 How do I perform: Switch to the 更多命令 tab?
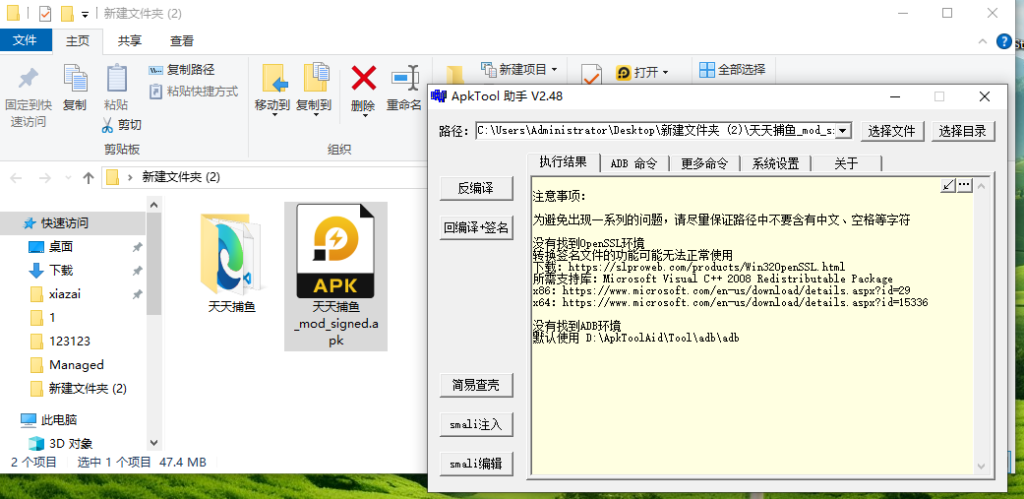click(704, 163)
